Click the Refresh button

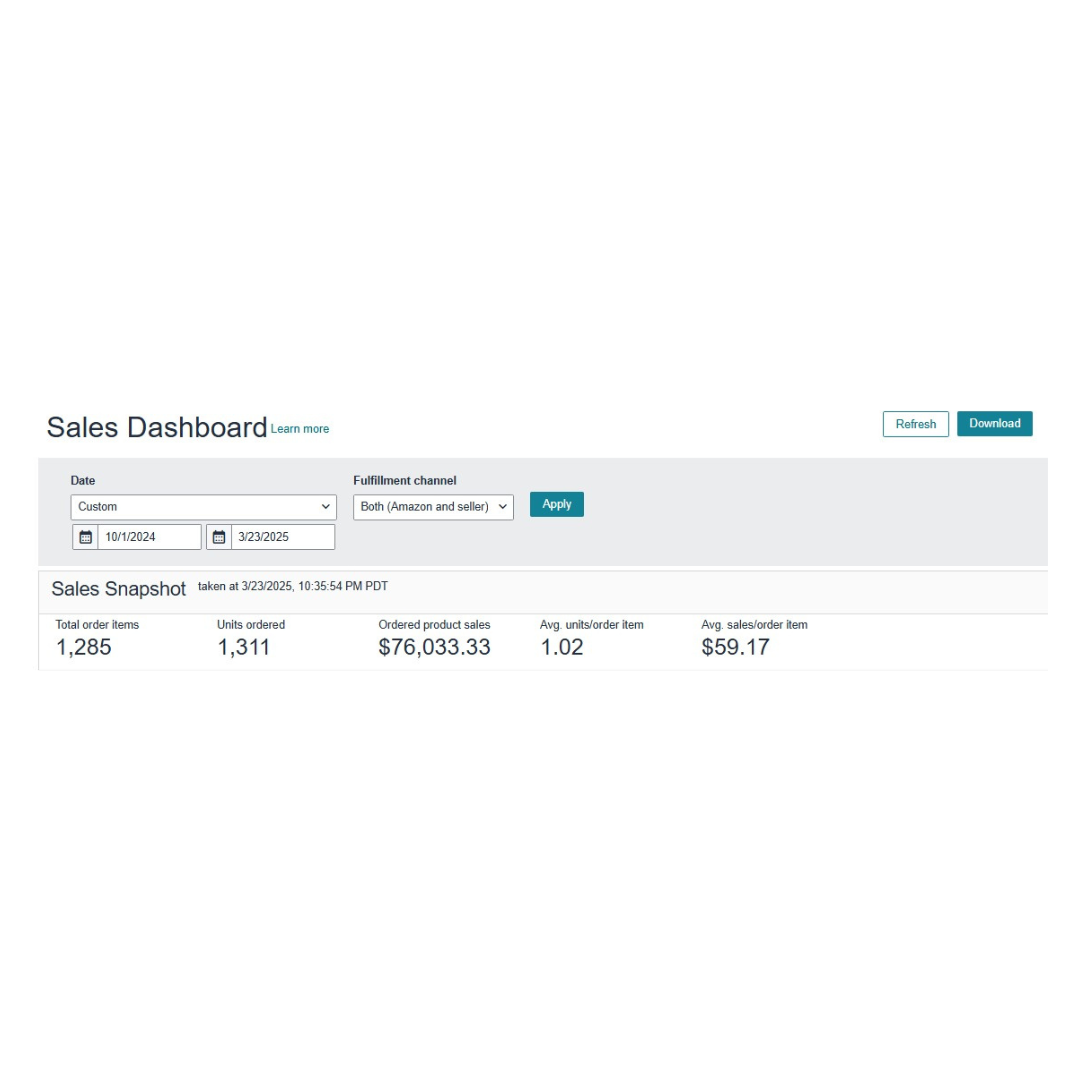pos(915,424)
